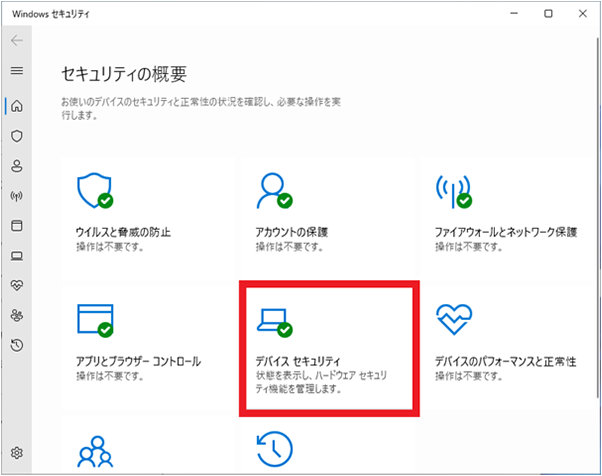Viewport: 602px width, 476px height.
Task: Open firewall antenna icon in sidebar
Action: click(x=17, y=196)
